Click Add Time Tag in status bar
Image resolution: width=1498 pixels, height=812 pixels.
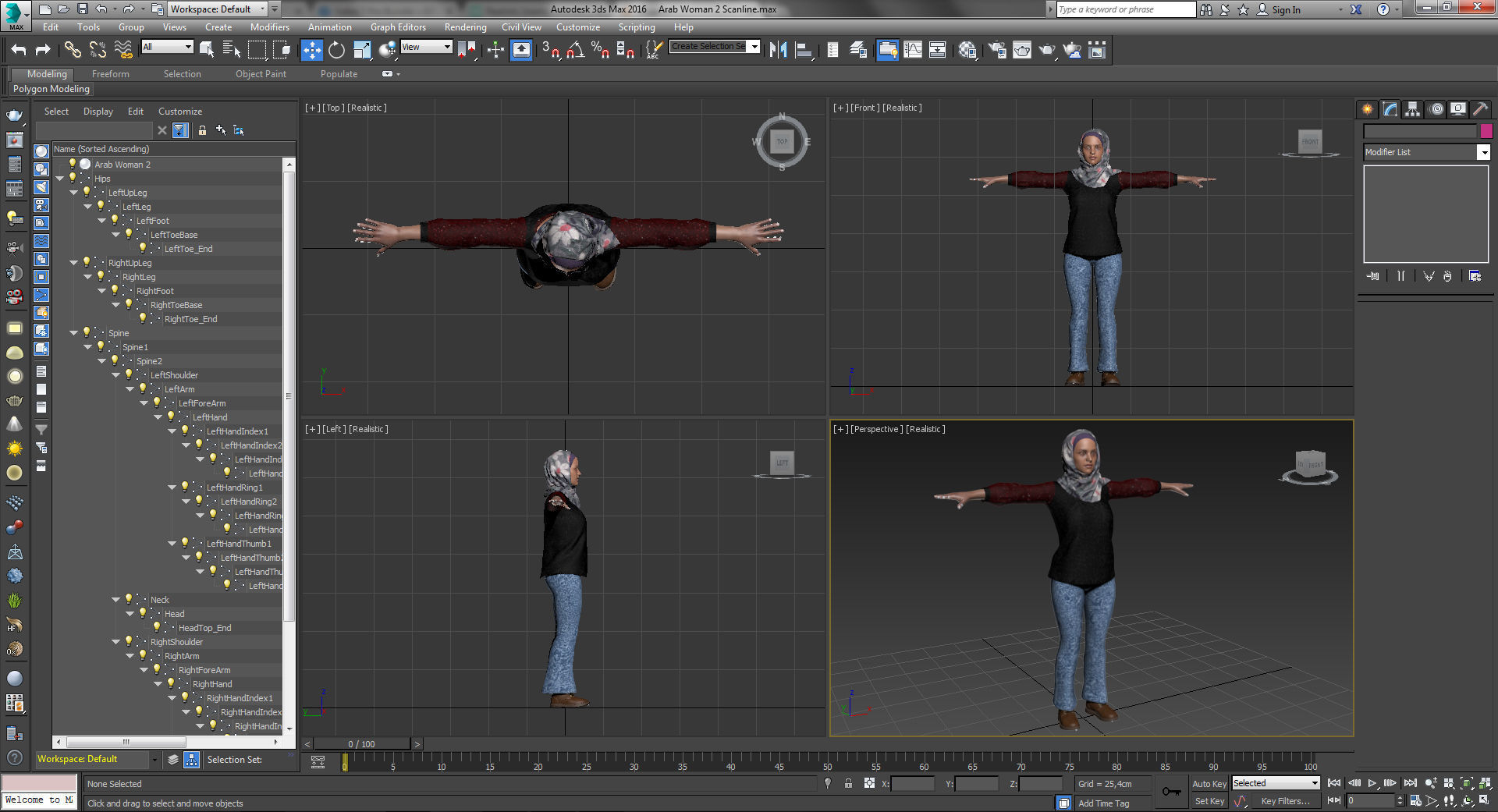click(1103, 803)
